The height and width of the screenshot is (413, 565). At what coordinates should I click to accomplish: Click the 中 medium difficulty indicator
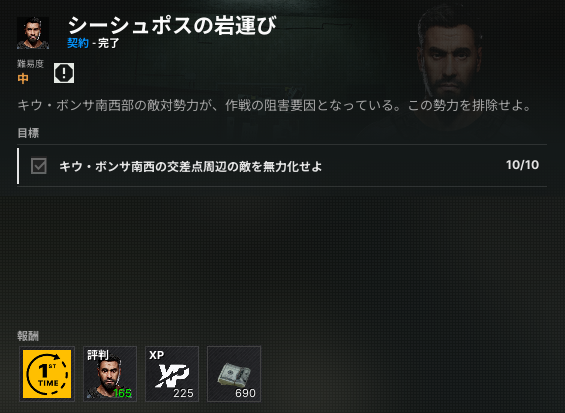pos(23,78)
